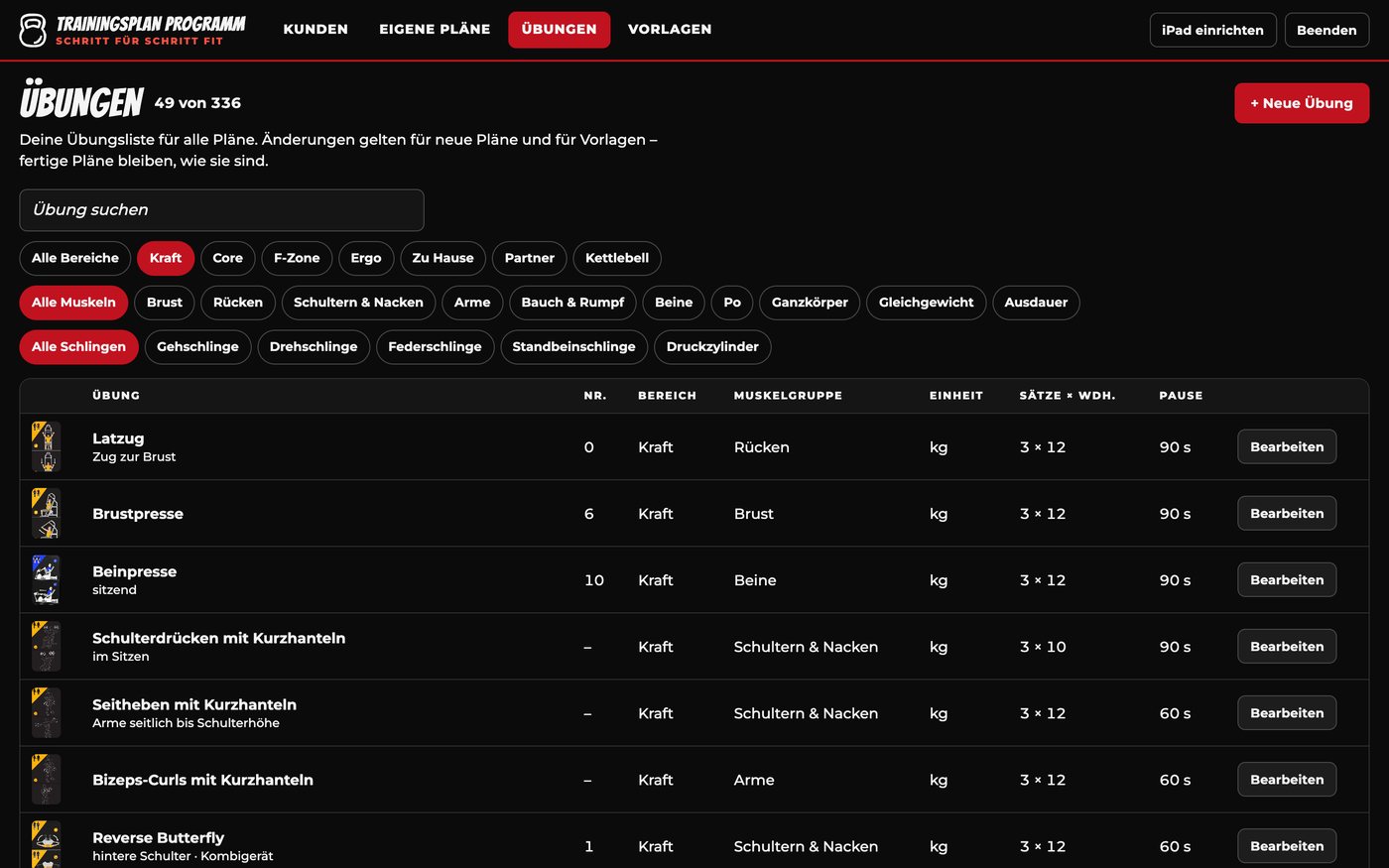The width and height of the screenshot is (1389, 868).
Task: Open the Beinpresse exercise thumbnail
Action: tap(47, 579)
